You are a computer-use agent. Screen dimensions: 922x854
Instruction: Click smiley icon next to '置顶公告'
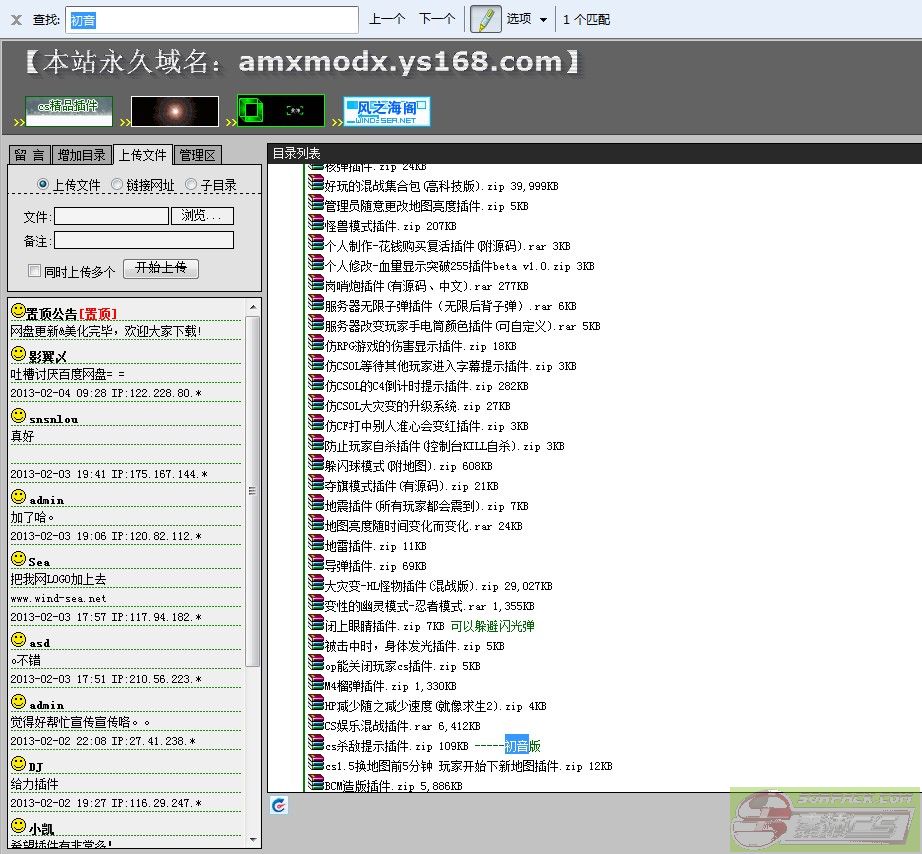coord(18,313)
